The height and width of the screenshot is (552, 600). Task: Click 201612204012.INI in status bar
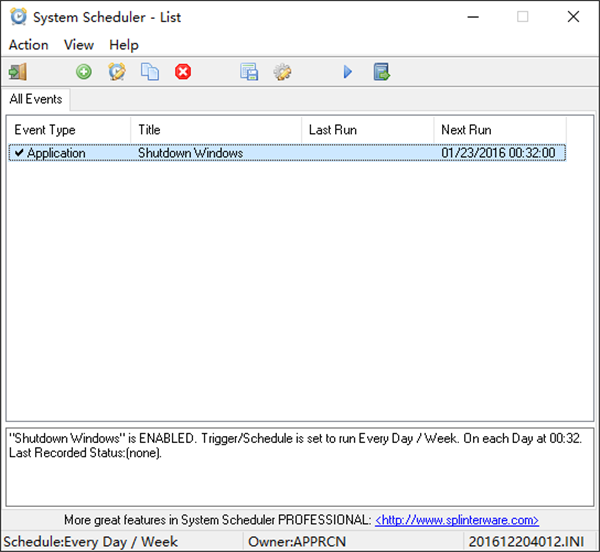(x=527, y=542)
